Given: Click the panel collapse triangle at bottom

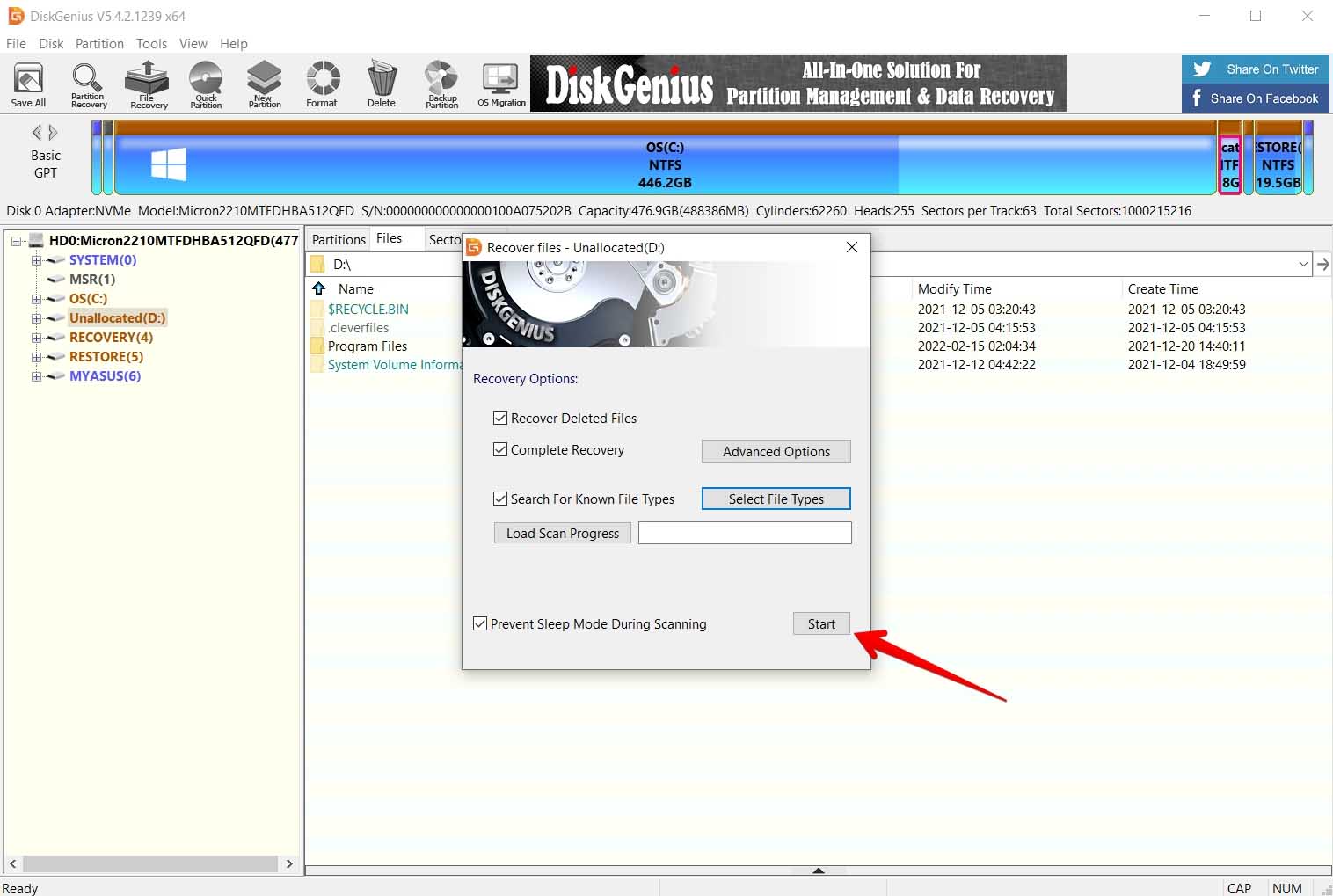Looking at the screenshot, I should [x=819, y=871].
